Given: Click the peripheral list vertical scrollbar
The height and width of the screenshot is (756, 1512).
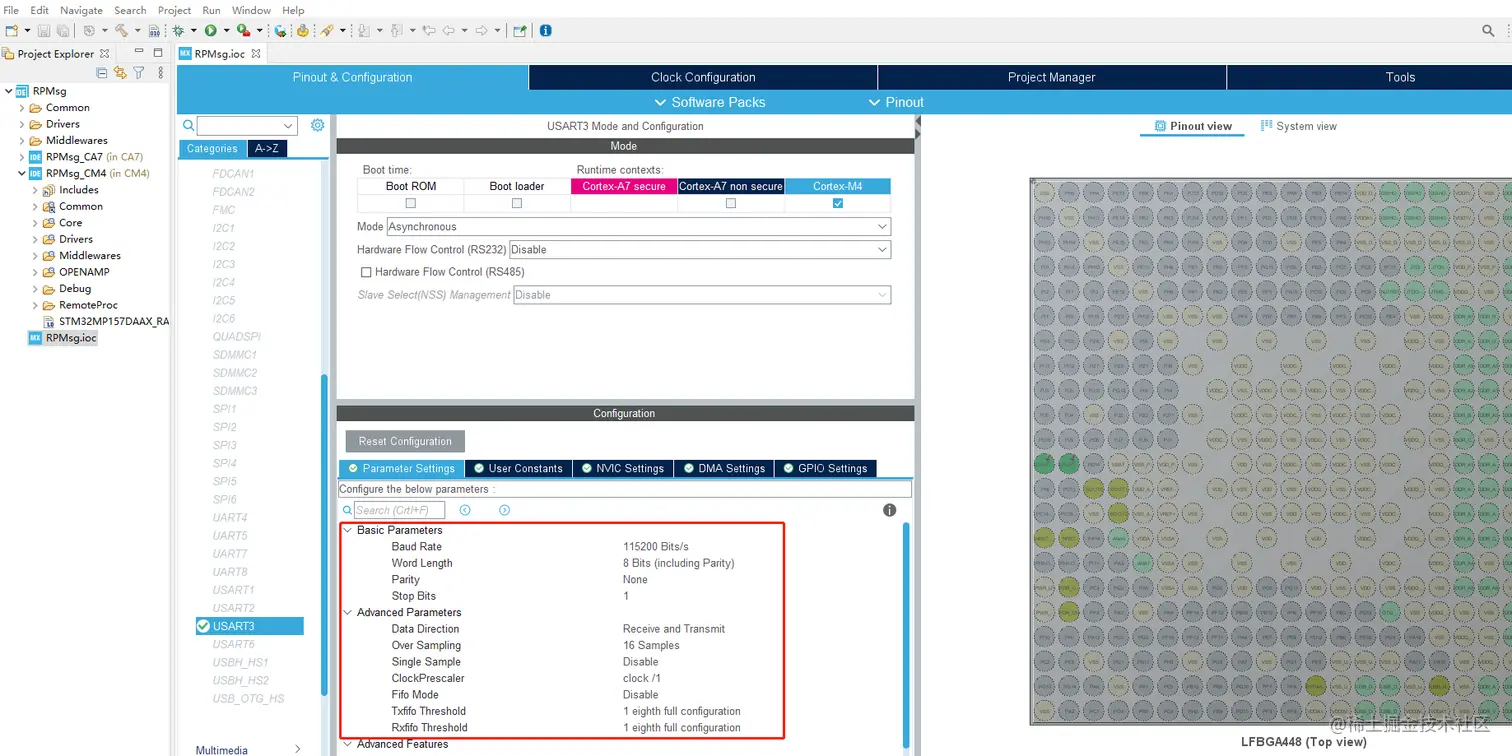Looking at the screenshot, I should pos(324,535).
